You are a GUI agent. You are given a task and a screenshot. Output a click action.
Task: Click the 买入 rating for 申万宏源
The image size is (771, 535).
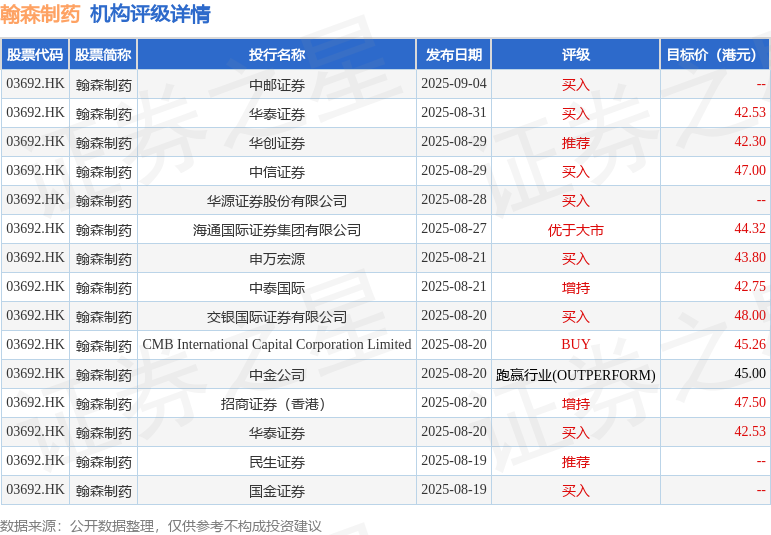tap(576, 259)
